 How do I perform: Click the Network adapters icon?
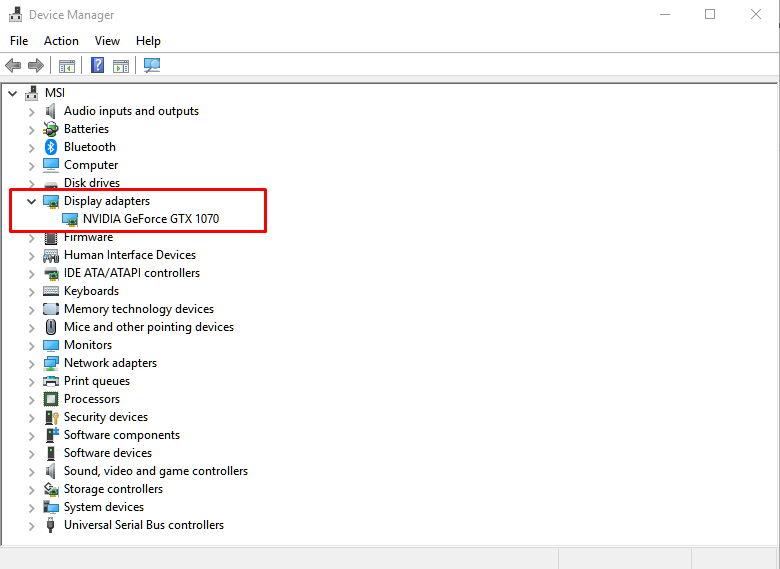(51, 363)
